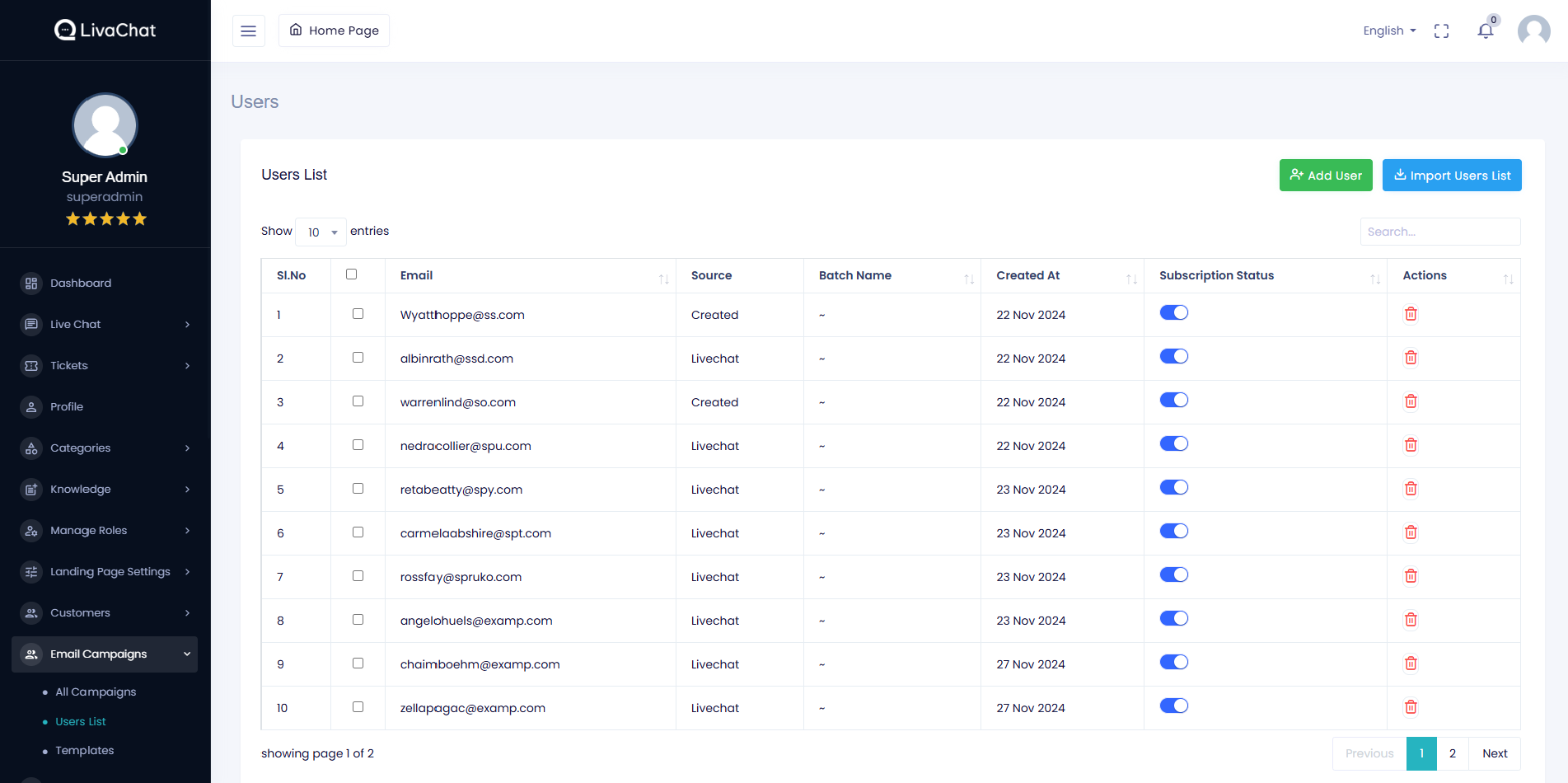Screen dimensions: 1568x783
Task: Turn off subscription switch for zellapagac@examp.com
Action: [x=1173, y=706]
